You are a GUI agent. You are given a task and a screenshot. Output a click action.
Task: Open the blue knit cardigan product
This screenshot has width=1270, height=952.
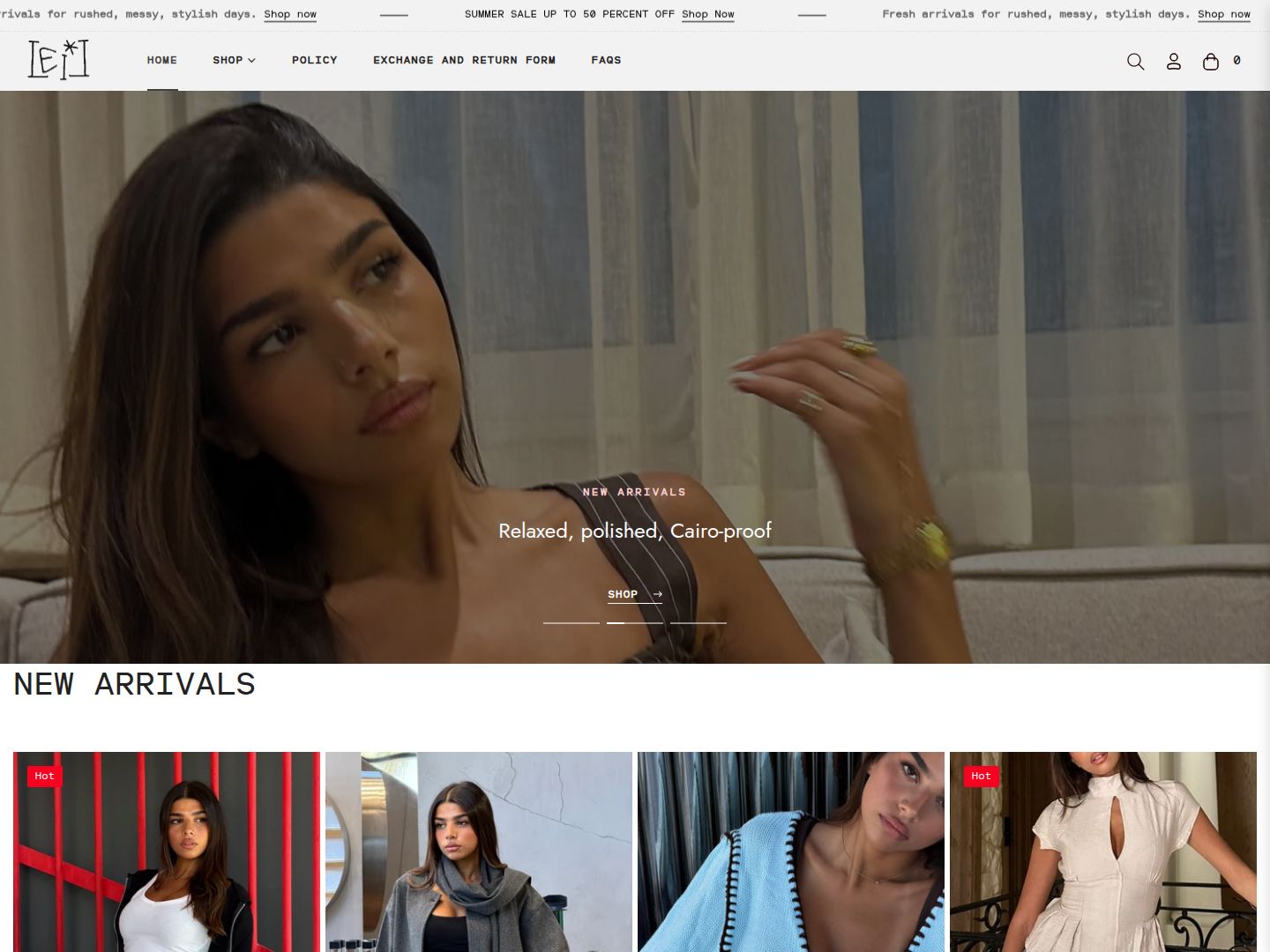pos(791,852)
